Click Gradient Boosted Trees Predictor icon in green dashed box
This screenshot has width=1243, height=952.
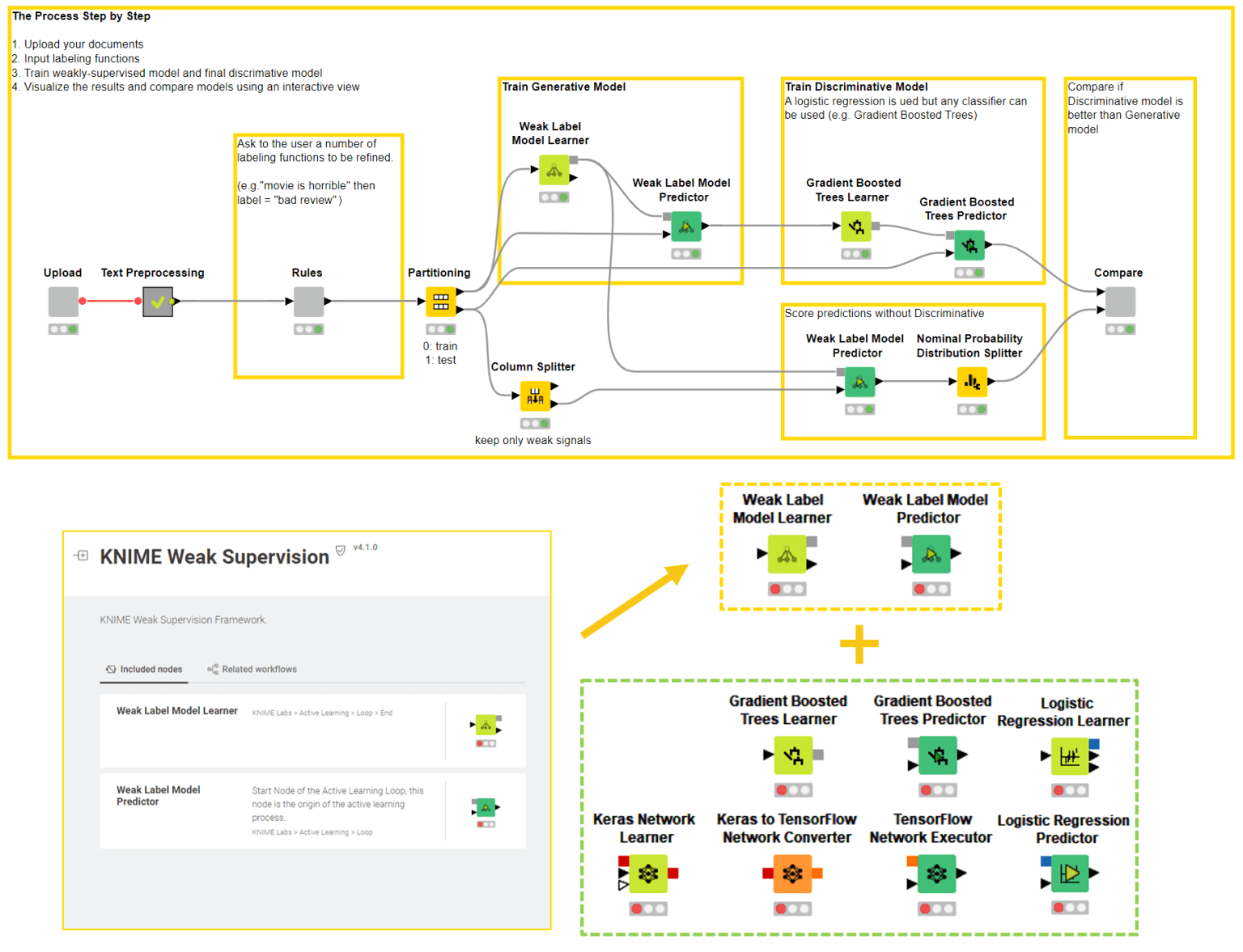[937, 755]
